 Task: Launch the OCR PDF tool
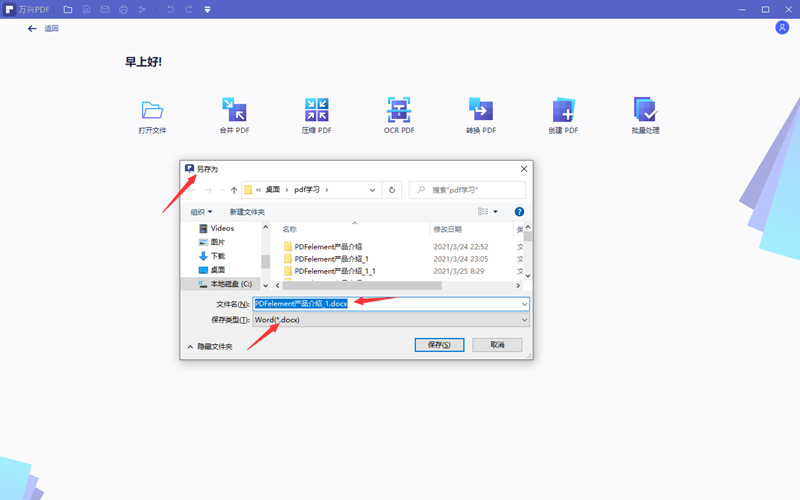point(399,110)
